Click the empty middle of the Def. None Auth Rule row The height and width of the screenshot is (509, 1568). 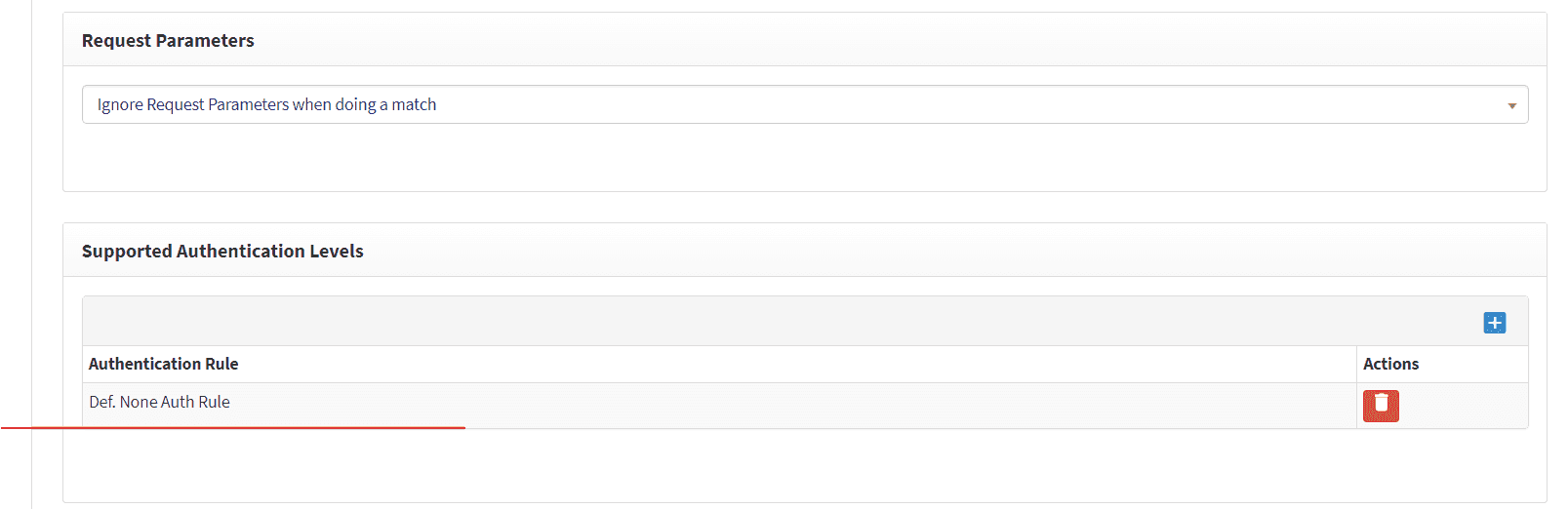point(781,404)
